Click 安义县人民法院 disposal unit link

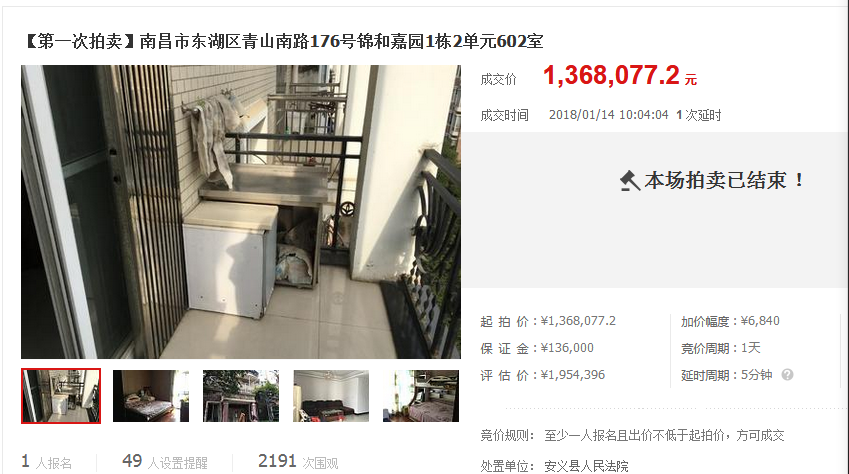pyautogui.click(x=586, y=466)
